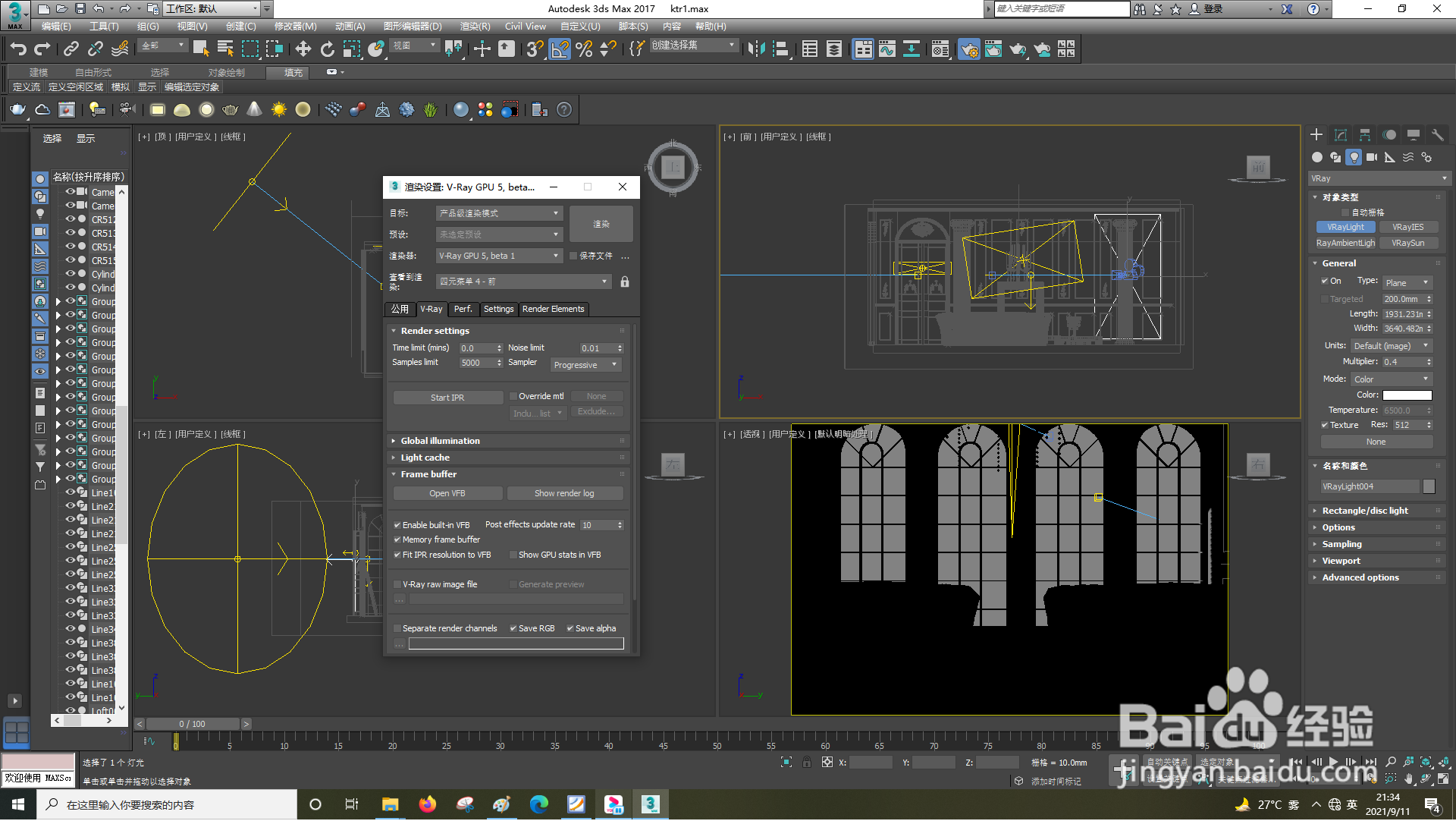
Task: Click the help question mark in toolbar
Action: click(564, 109)
